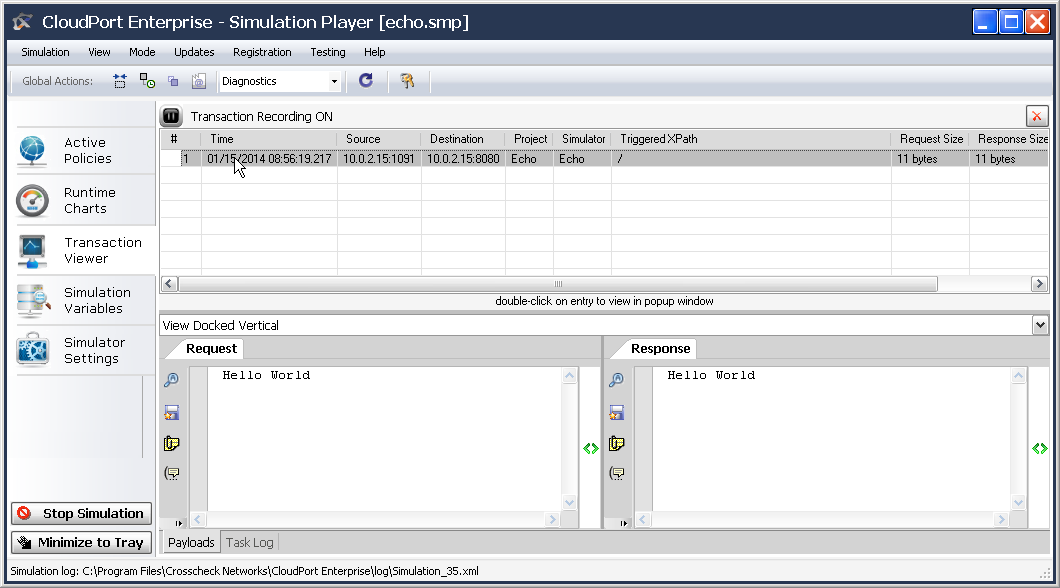
Task: Click the Minimize to Tray button
Action: point(81,543)
